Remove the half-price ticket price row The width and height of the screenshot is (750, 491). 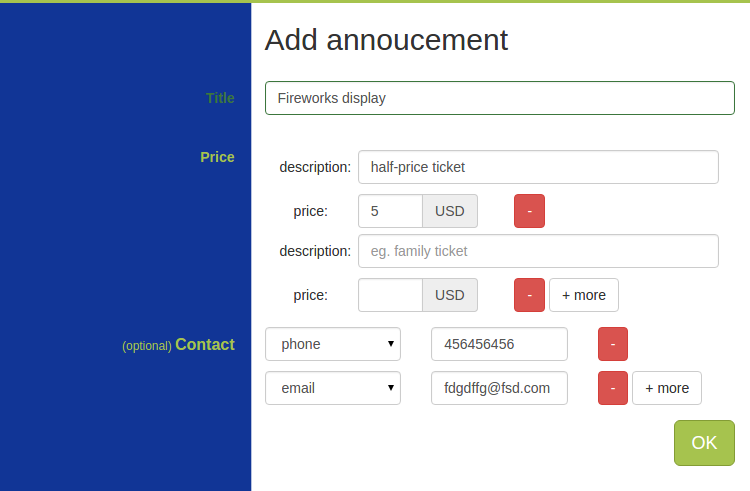(529, 211)
